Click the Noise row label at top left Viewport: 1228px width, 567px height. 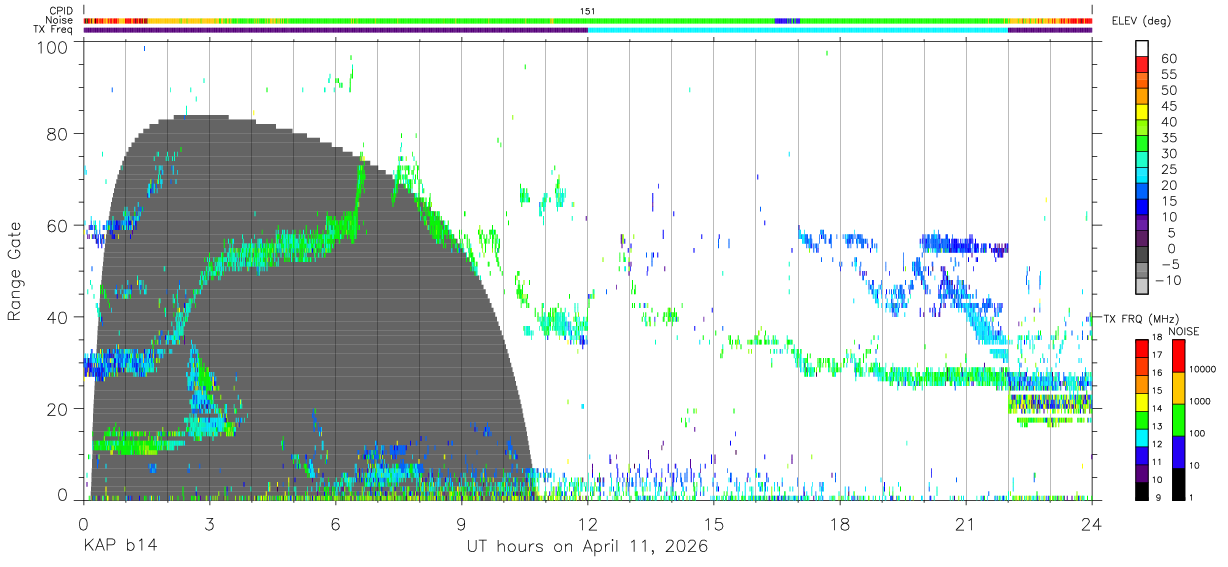pyautogui.click(x=60, y=20)
